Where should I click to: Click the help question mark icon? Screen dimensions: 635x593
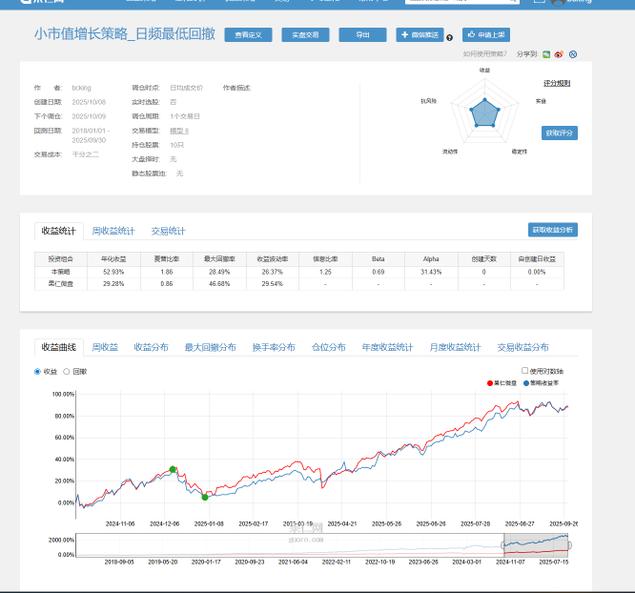point(449,37)
